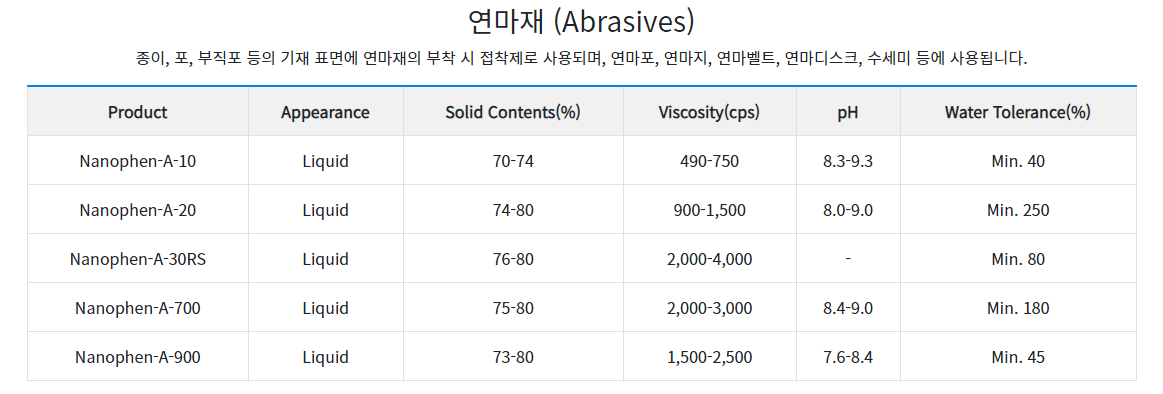This screenshot has height=394, width=1163.
Task: Click the viscosity value 1,500-2,500
Action: click(710, 357)
